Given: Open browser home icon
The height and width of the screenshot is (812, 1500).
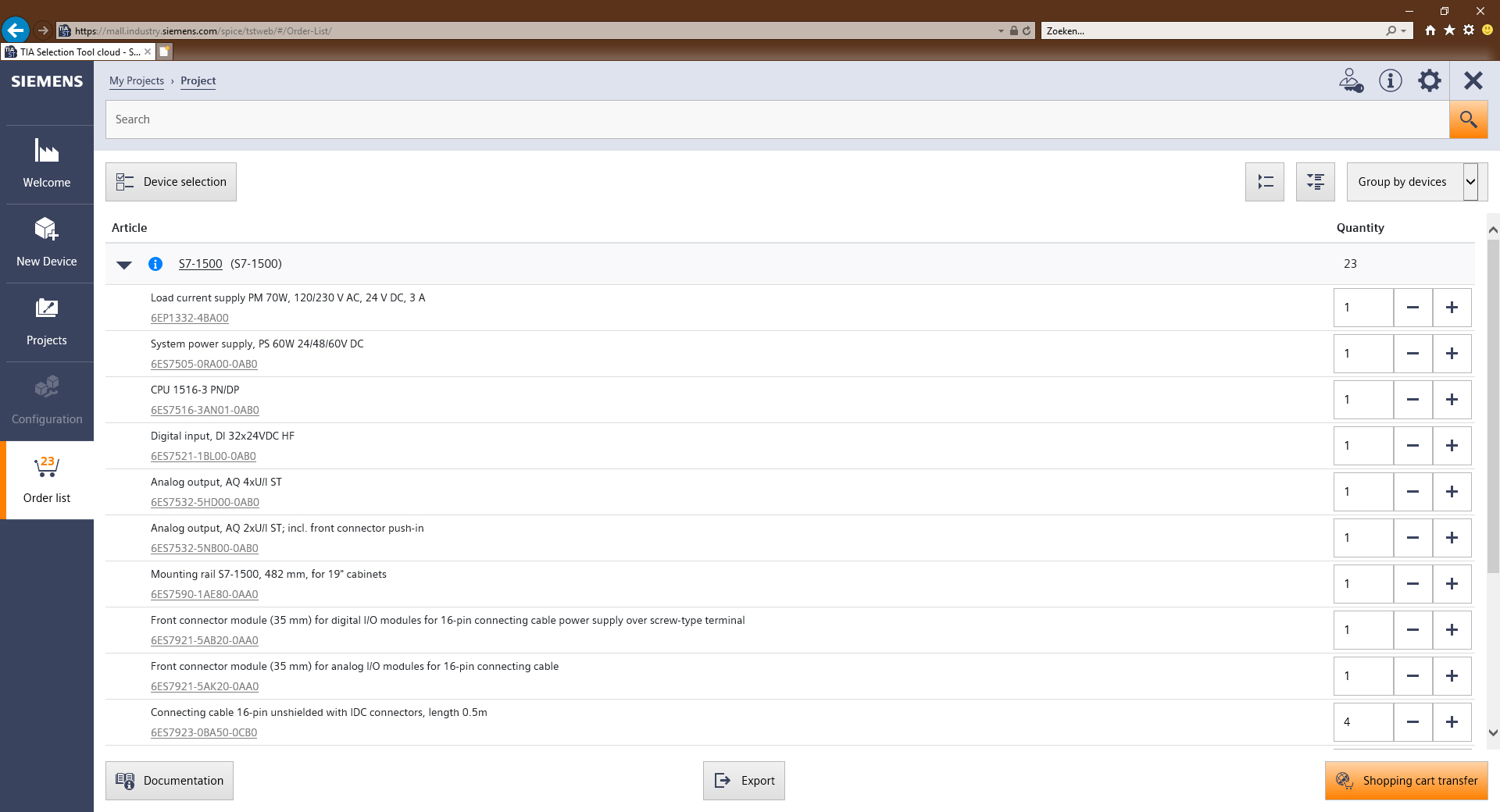Looking at the screenshot, I should coord(1430,30).
